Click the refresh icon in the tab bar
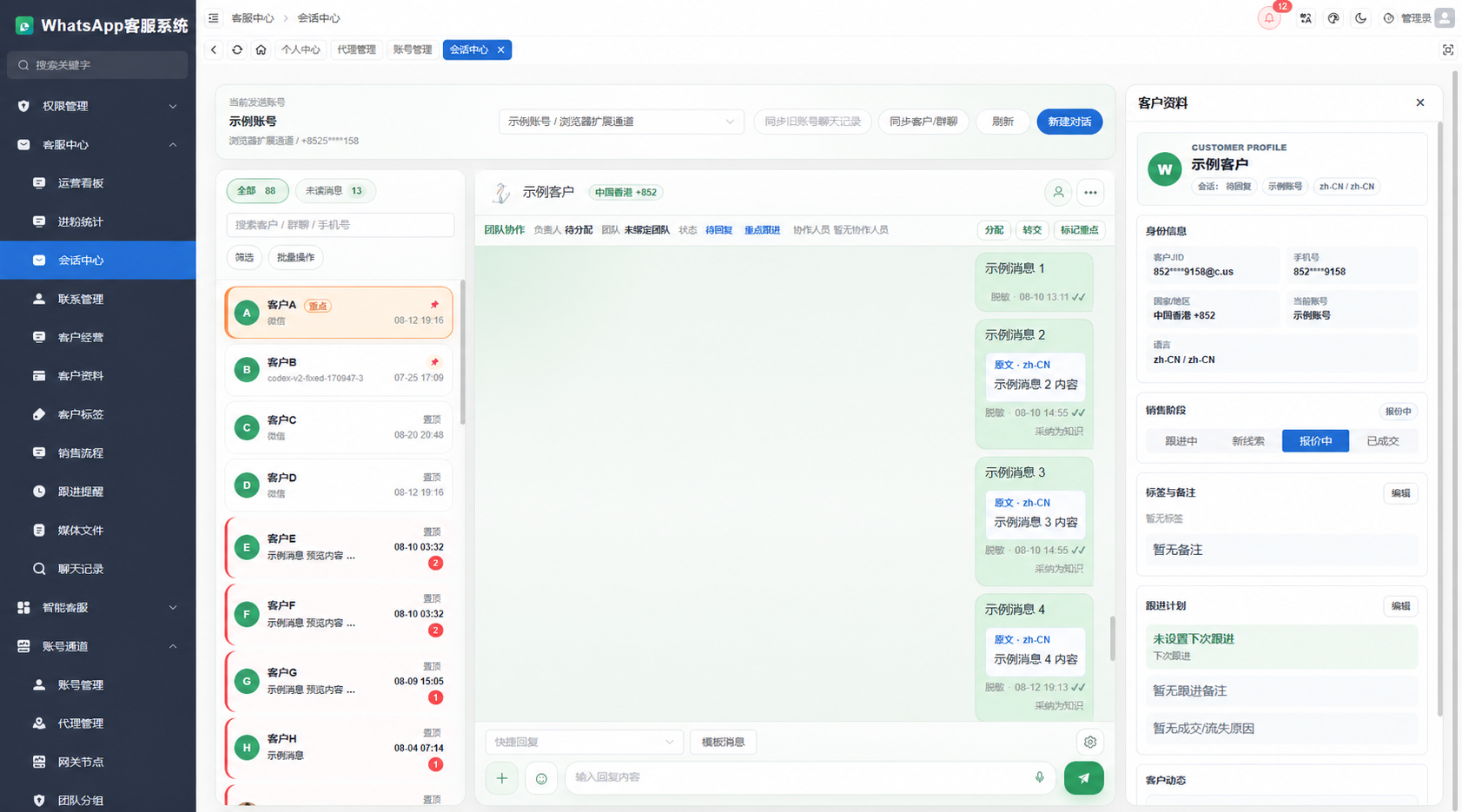 click(237, 50)
